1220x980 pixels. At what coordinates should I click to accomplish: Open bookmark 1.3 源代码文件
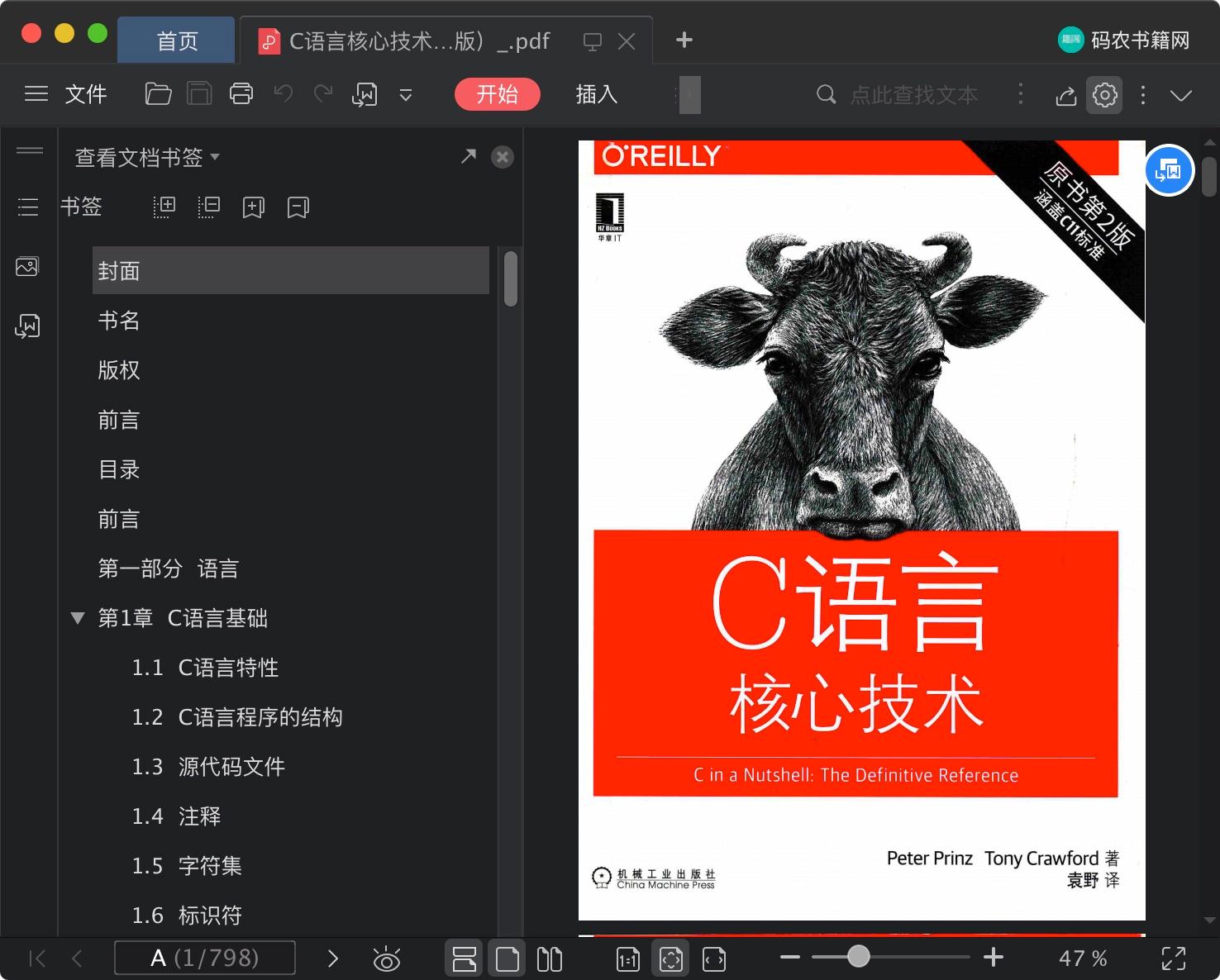coord(209,767)
